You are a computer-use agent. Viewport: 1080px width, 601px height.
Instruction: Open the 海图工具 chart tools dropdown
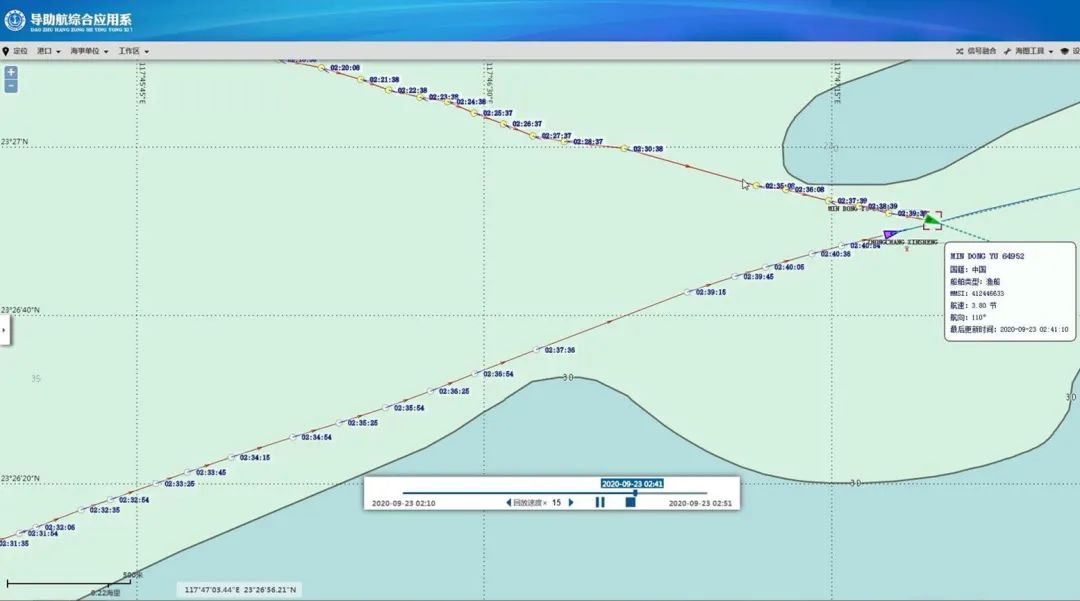[1028, 51]
